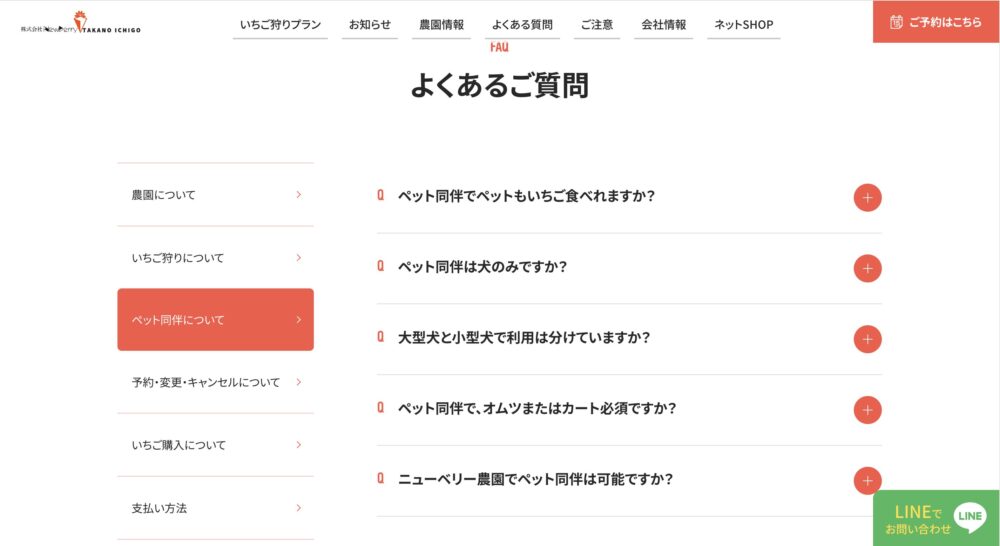Expand the ニューベリー農園 question plus icon
Screen dimensions: 1000x546
click(x=867, y=480)
